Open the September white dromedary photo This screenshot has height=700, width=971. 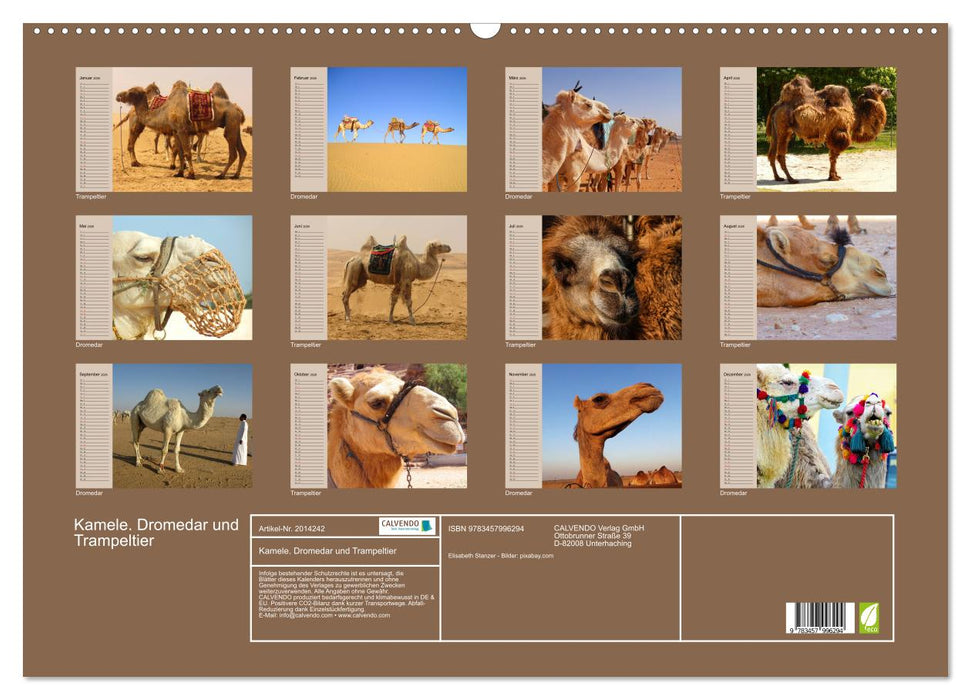(182, 425)
